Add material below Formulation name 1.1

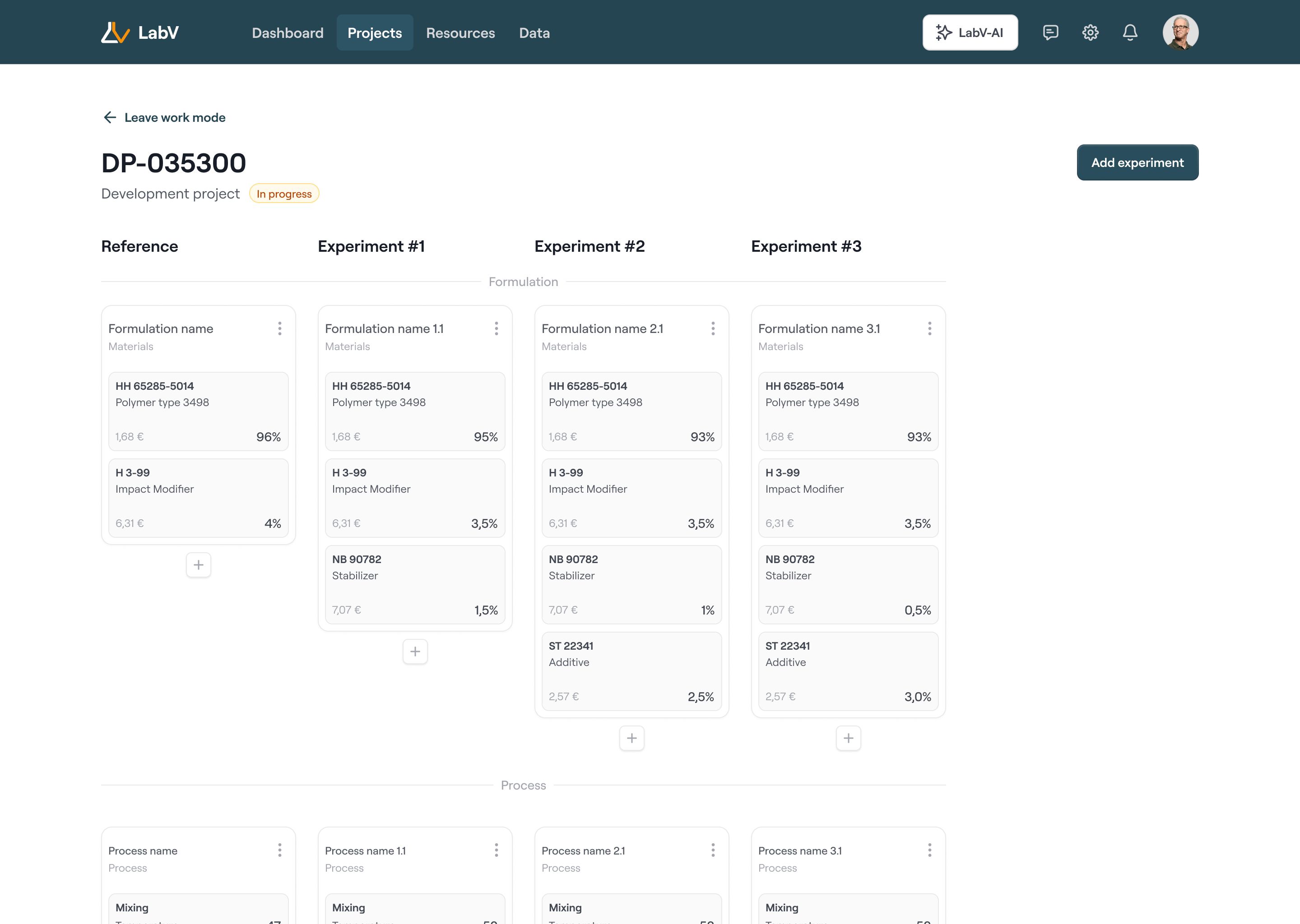415,651
